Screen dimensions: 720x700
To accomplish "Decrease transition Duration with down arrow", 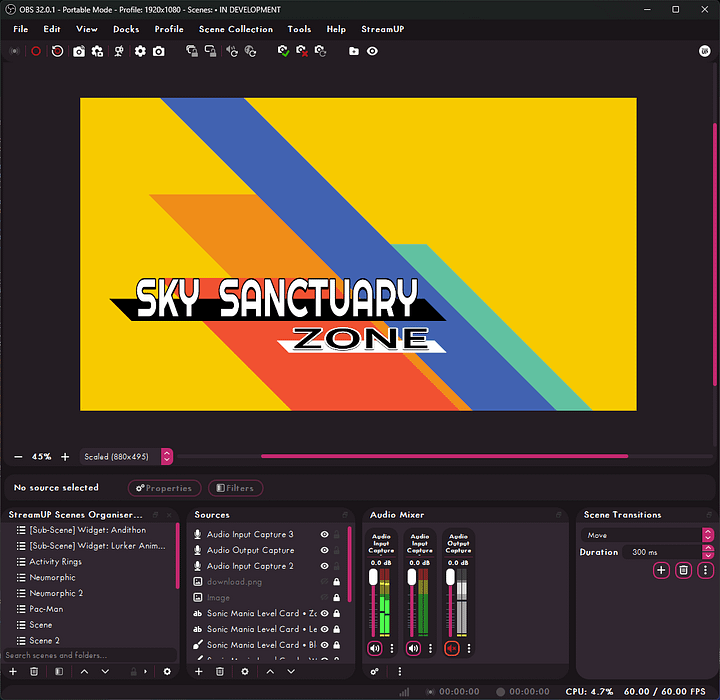I will (709, 555).
